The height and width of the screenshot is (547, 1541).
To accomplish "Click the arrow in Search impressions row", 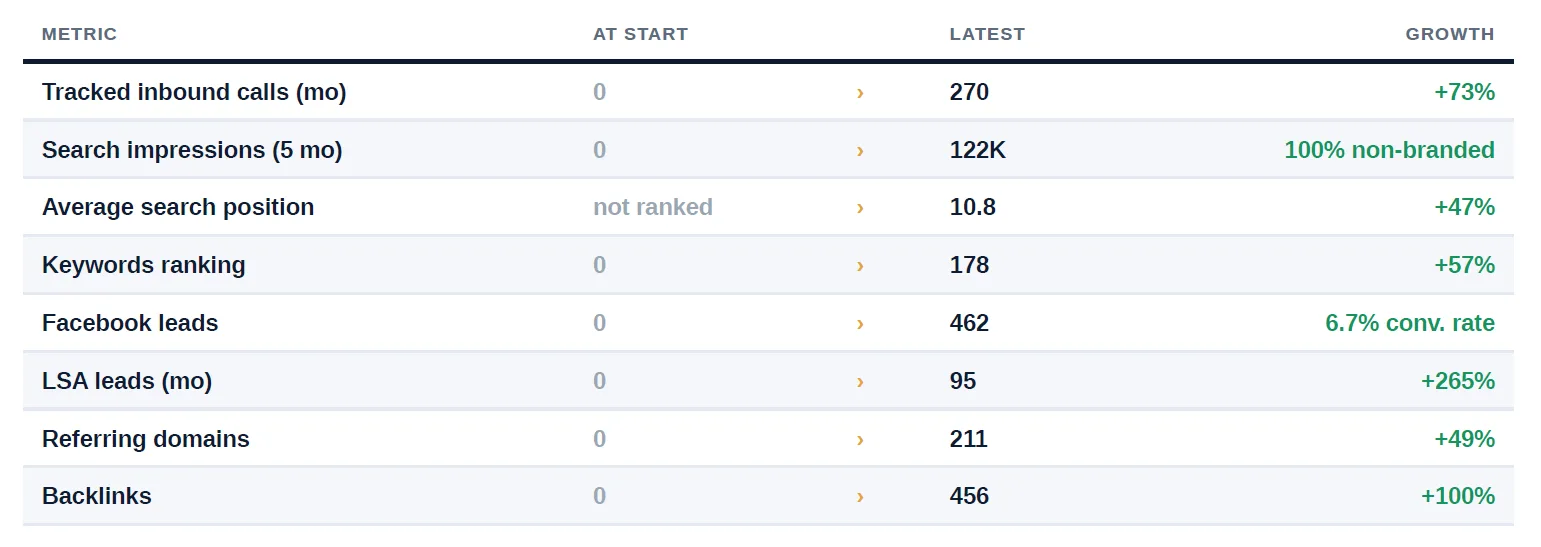I will [x=860, y=151].
